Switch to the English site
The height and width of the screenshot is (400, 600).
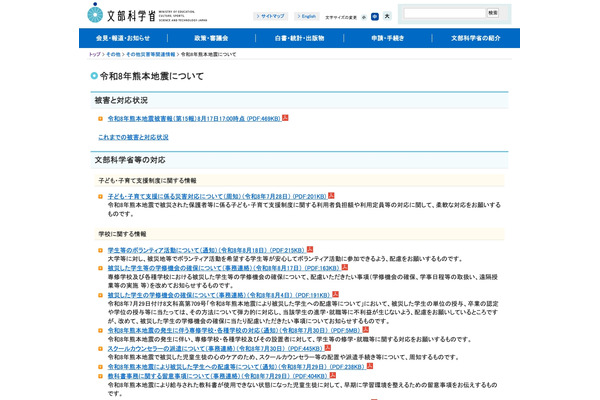307,16
